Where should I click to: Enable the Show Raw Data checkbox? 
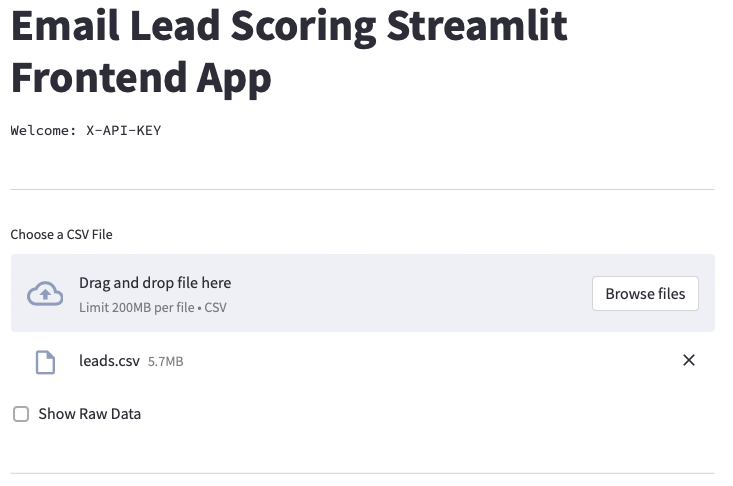(x=21, y=414)
